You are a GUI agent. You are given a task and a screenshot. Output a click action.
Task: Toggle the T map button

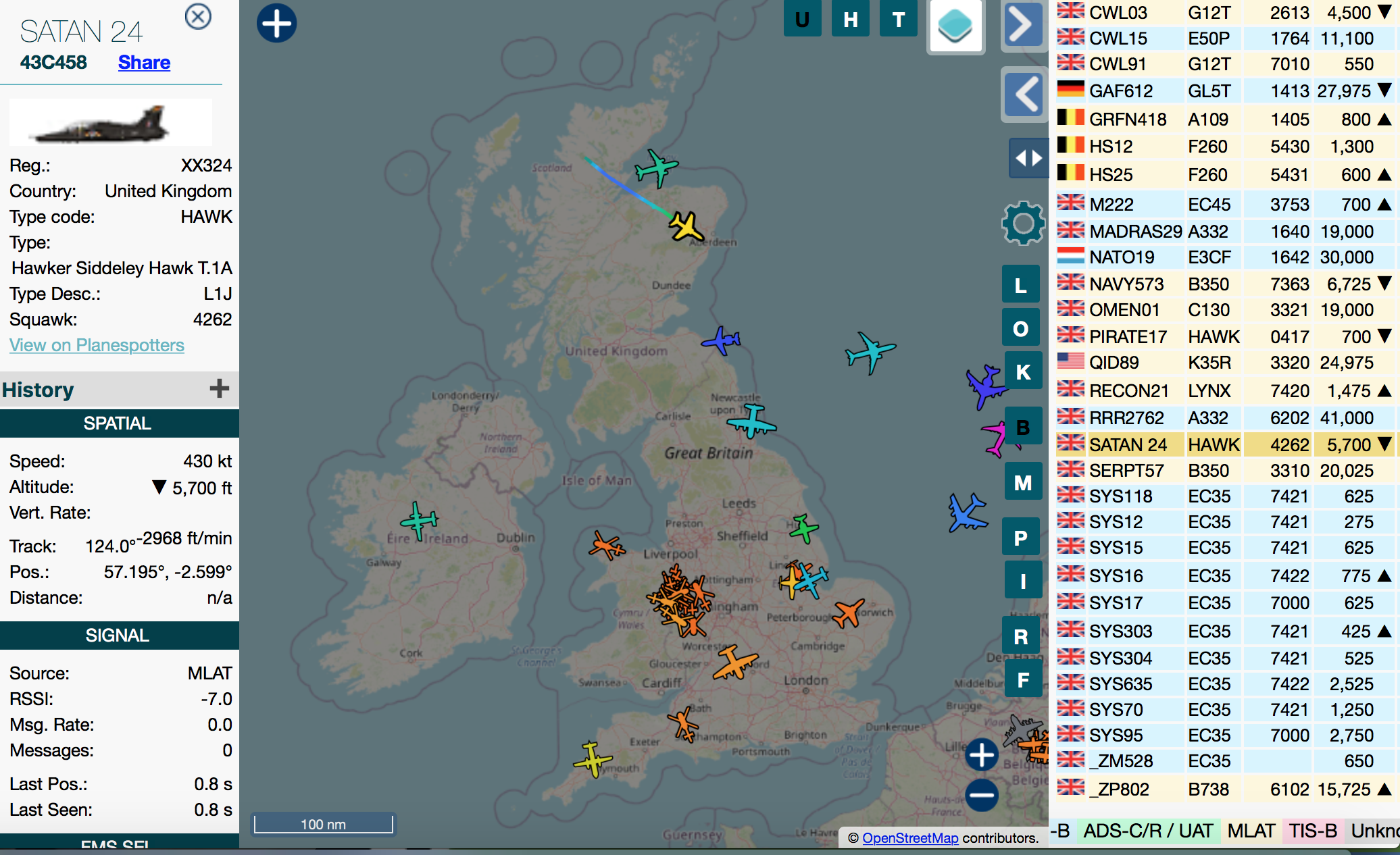tap(899, 18)
